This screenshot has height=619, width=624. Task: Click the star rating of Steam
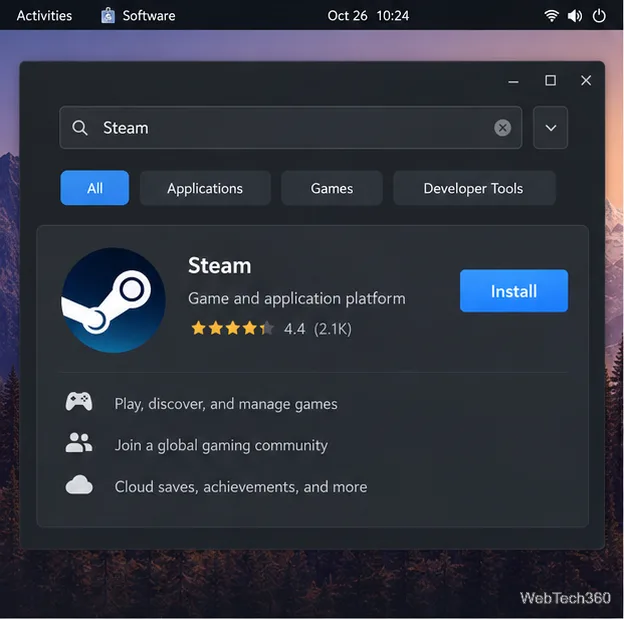pyautogui.click(x=232, y=328)
